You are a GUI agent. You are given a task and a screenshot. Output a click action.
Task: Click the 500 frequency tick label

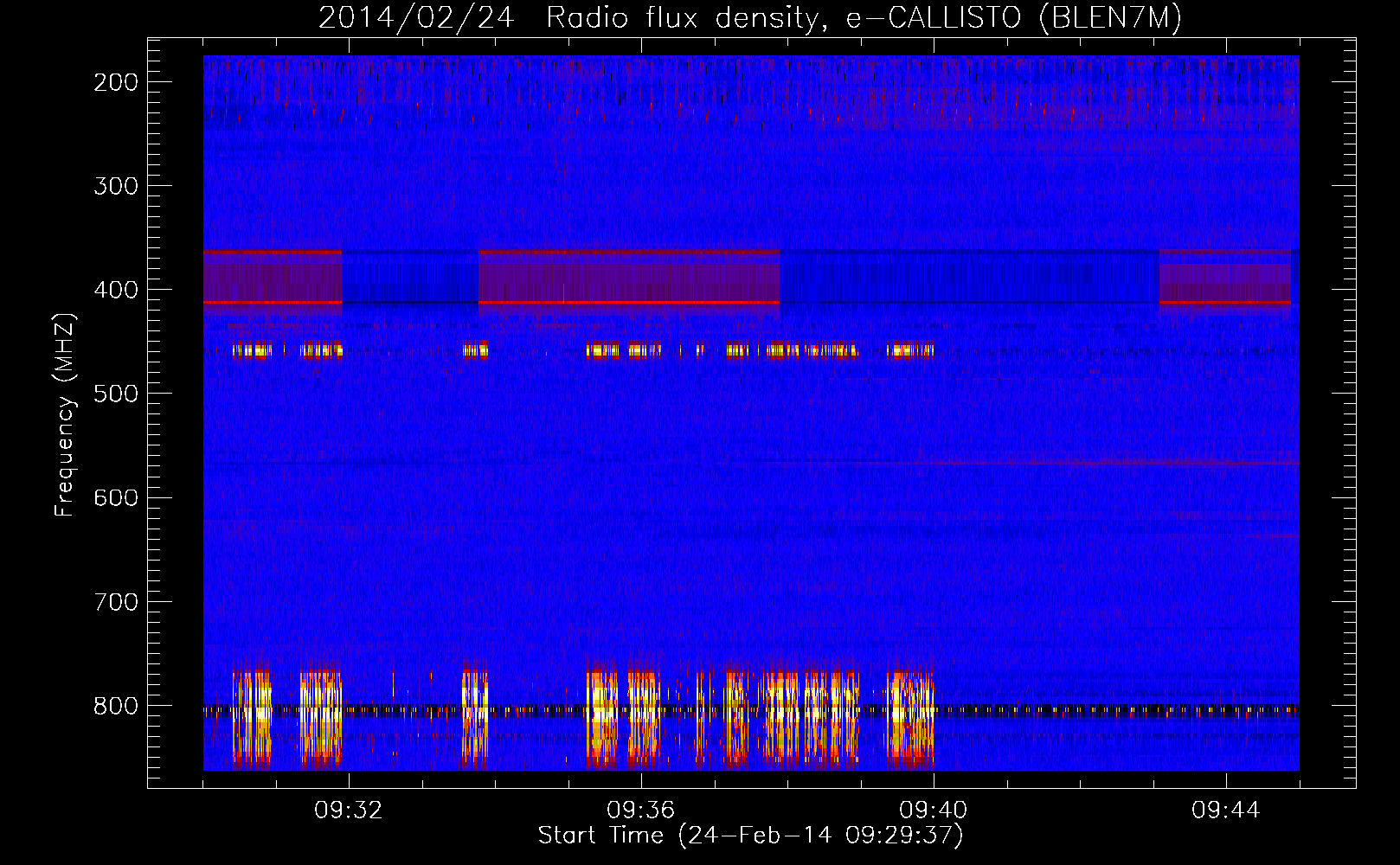click(x=116, y=394)
